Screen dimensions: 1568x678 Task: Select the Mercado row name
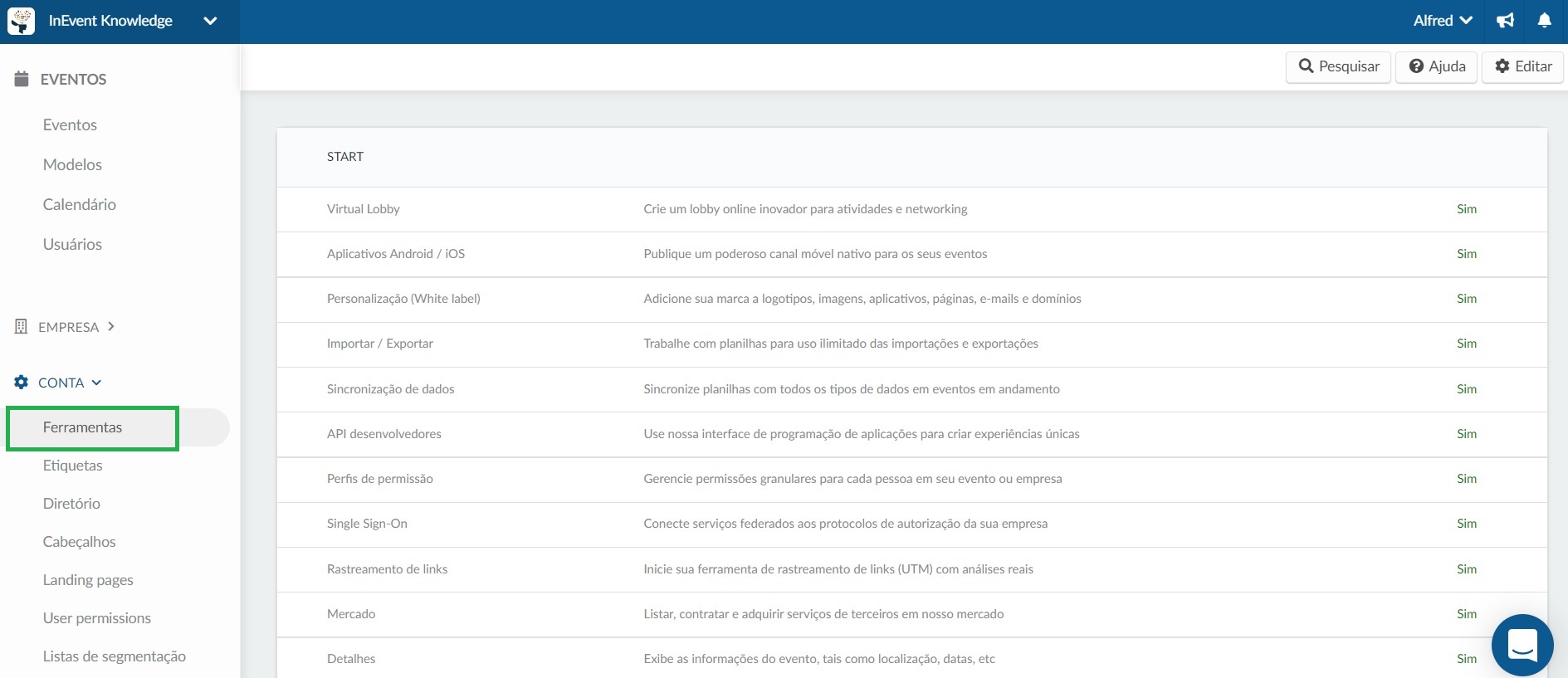(x=351, y=614)
